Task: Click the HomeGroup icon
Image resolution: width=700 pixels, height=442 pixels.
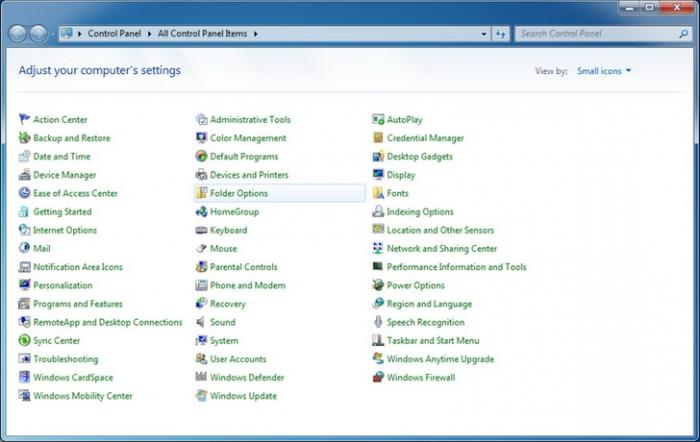Action: pos(201,212)
